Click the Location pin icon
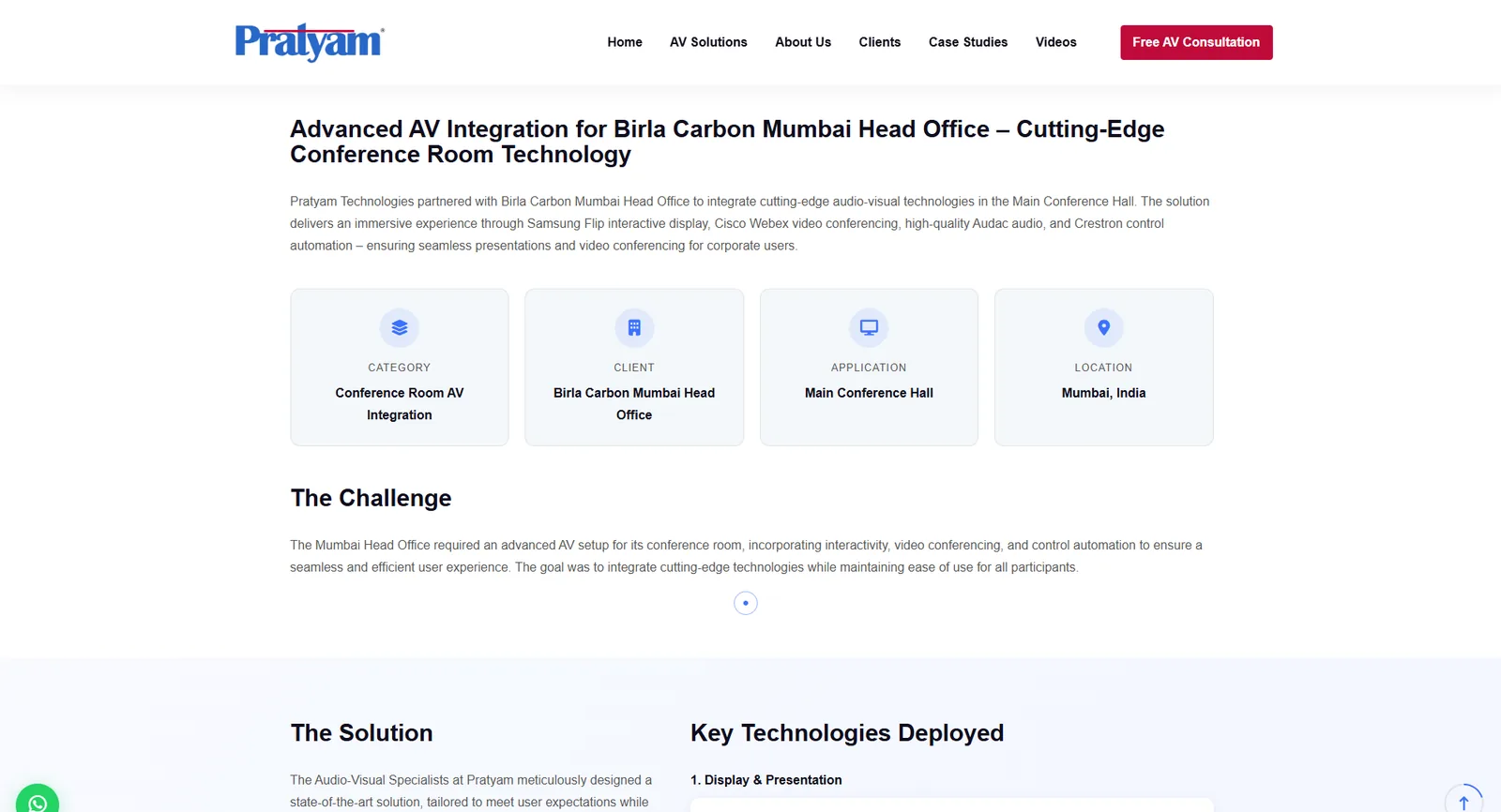This screenshot has width=1501, height=812. (1104, 328)
